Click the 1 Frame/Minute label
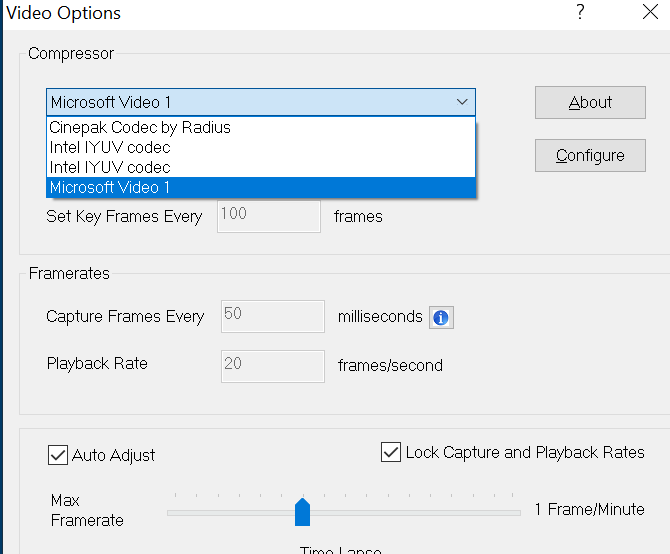 [590, 509]
